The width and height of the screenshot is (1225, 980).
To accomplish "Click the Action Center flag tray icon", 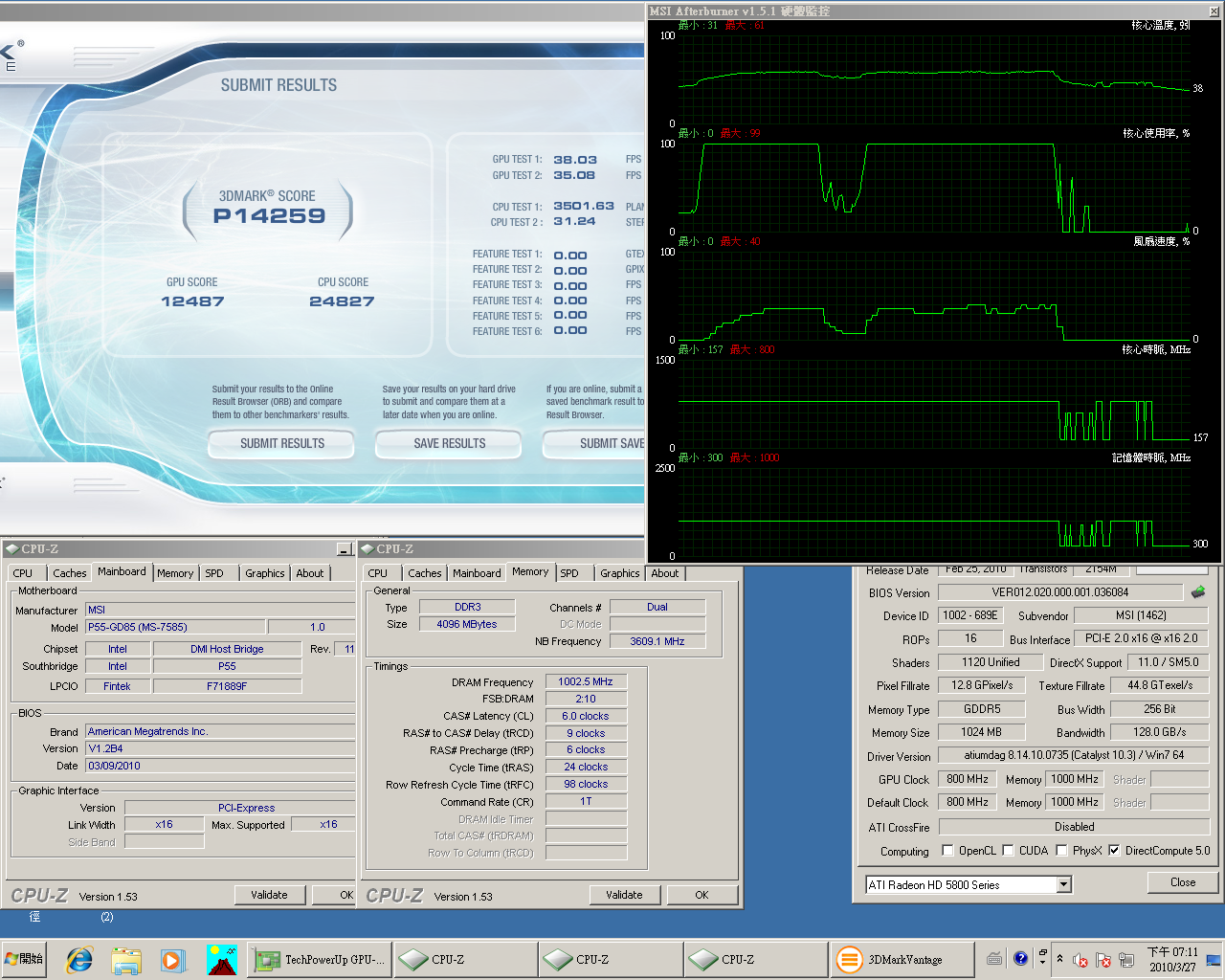I will (x=1103, y=959).
